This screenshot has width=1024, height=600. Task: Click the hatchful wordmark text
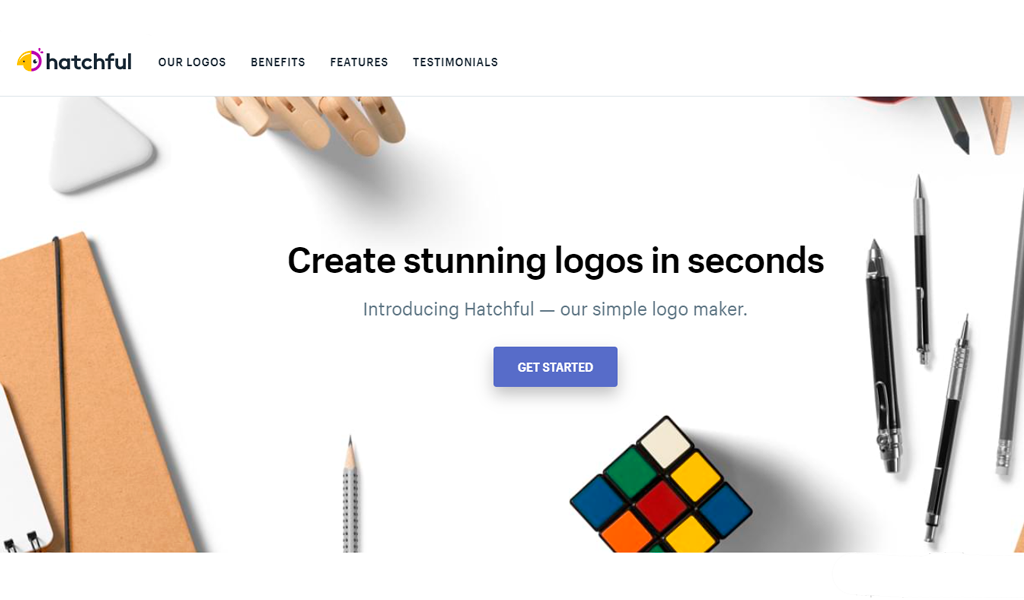pyautogui.click(x=89, y=61)
